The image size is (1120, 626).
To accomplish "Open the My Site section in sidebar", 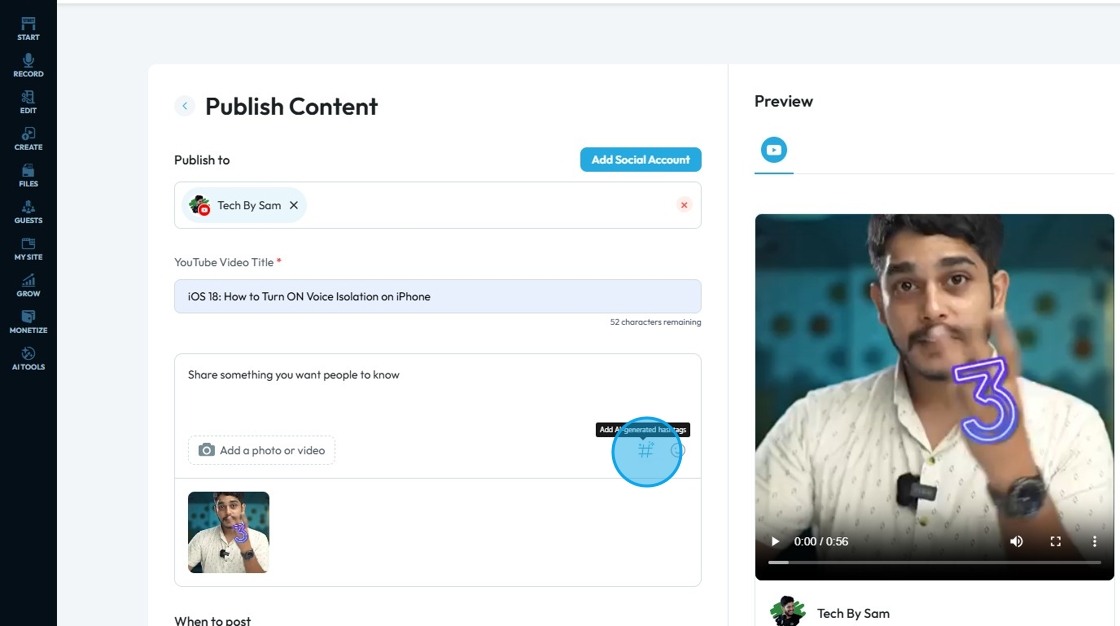I will [x=29, y=249].
